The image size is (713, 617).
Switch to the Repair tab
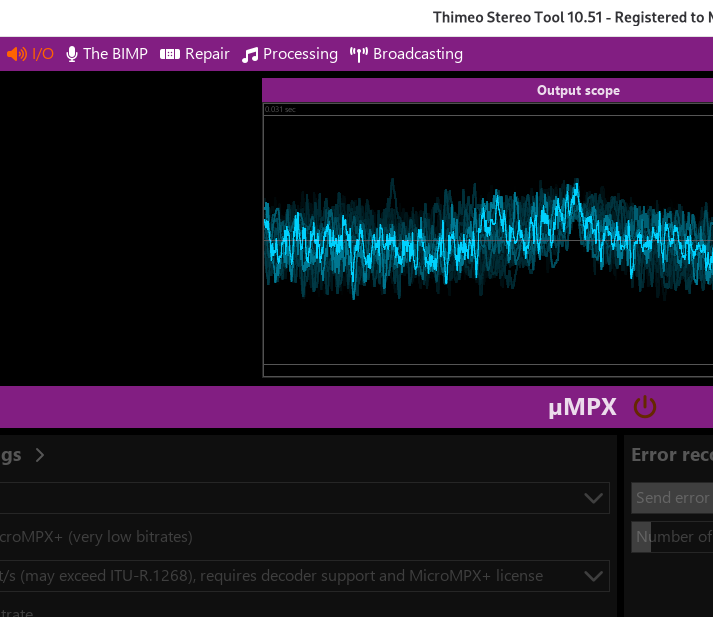coord(207,54)
